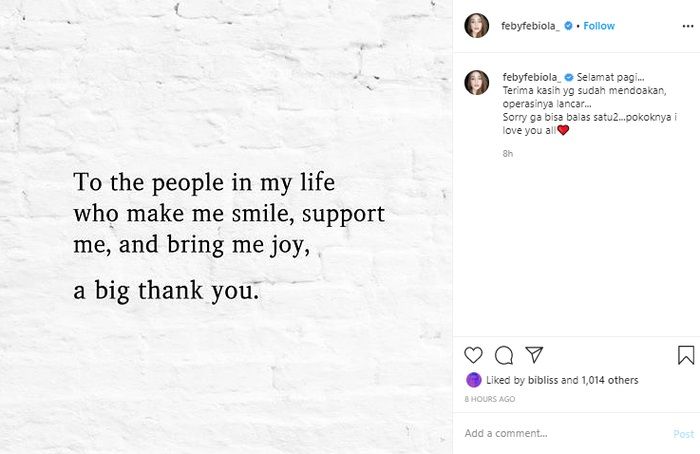700x454 pixels.
Task: Save post with bookmark icon
Action: (686, 355)
